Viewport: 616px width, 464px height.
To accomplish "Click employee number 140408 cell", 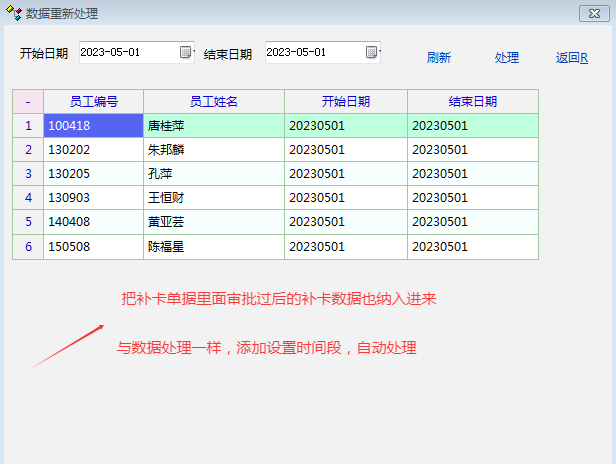I will [93, 222].
